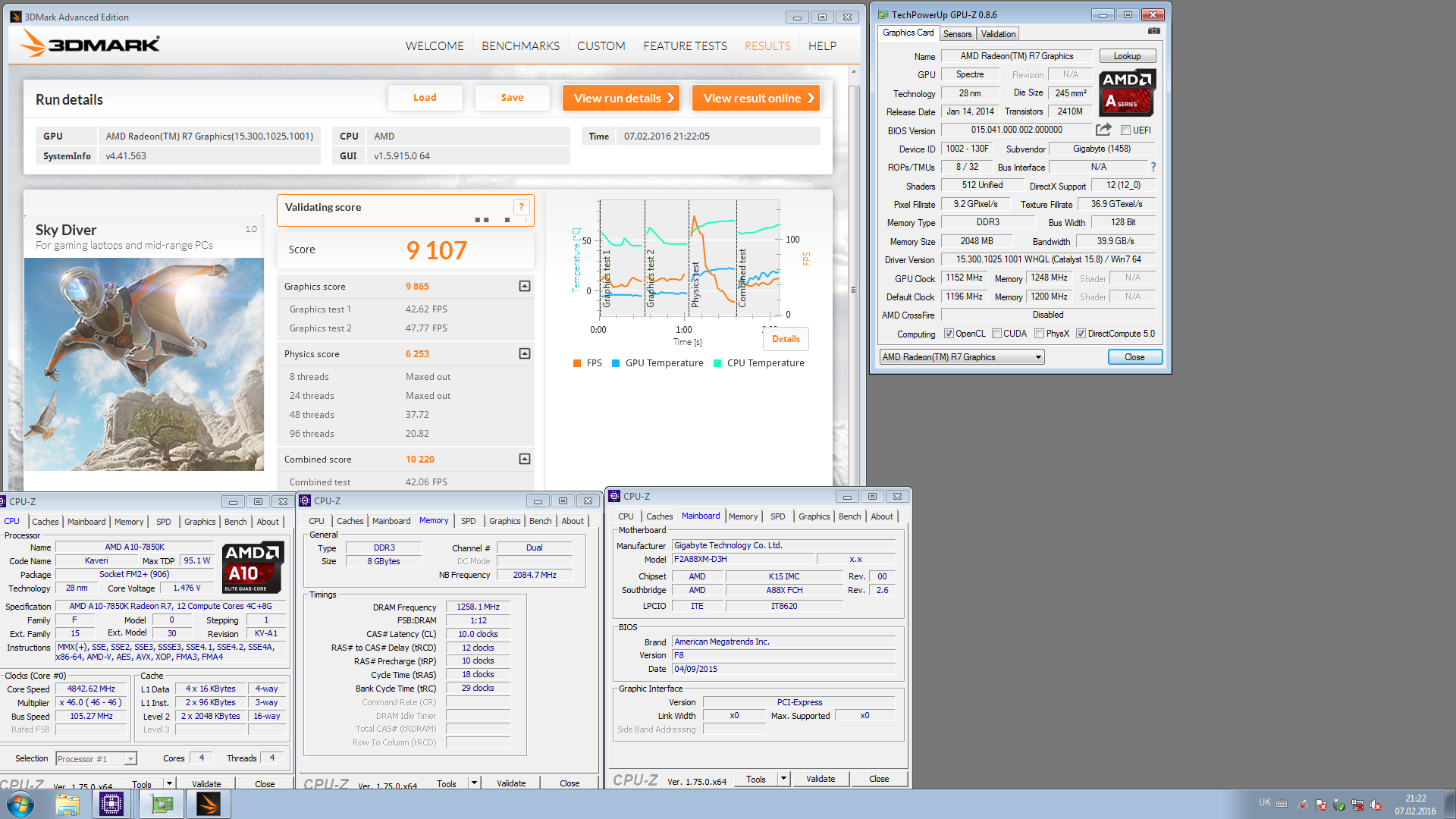1456x819 pixels.
Task: Open the Windows Start menu
Action: (x=20, y=804)
